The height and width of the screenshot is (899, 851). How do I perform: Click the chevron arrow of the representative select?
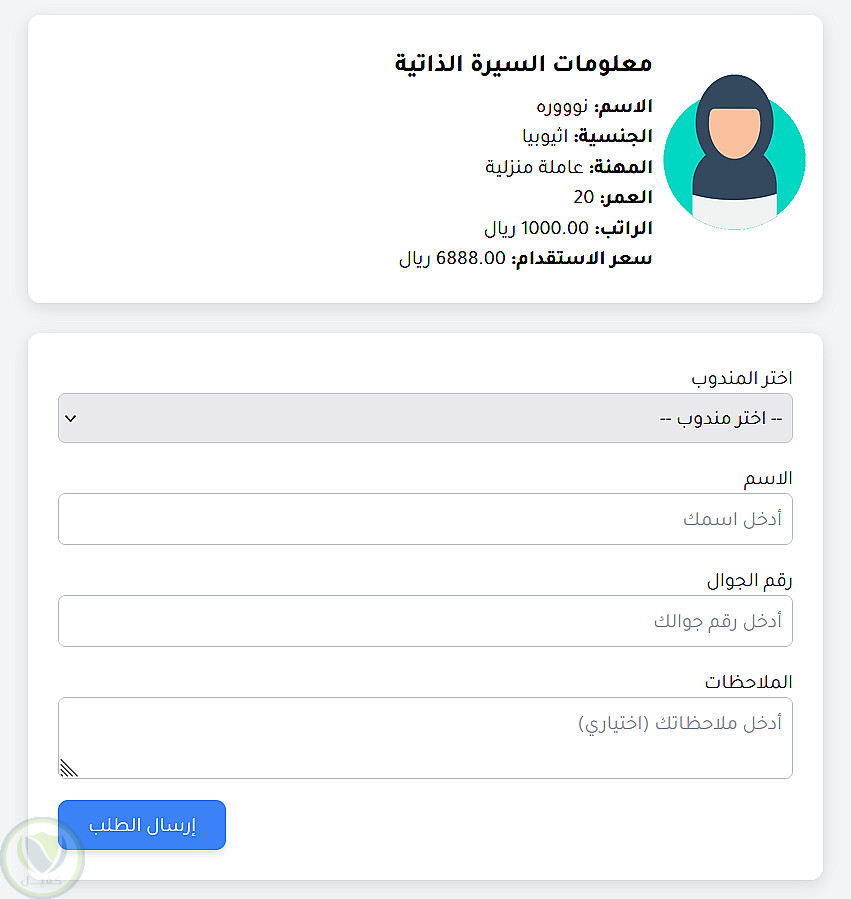70,418
